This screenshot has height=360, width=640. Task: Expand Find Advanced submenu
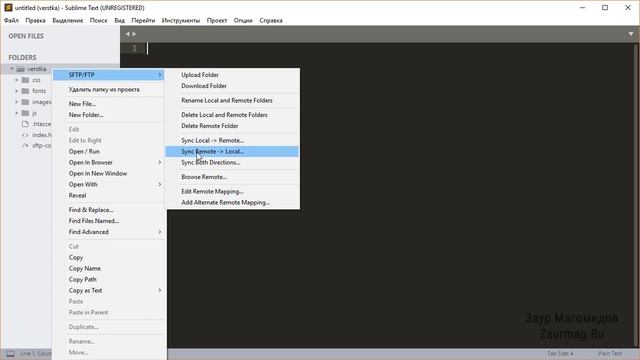109,232
